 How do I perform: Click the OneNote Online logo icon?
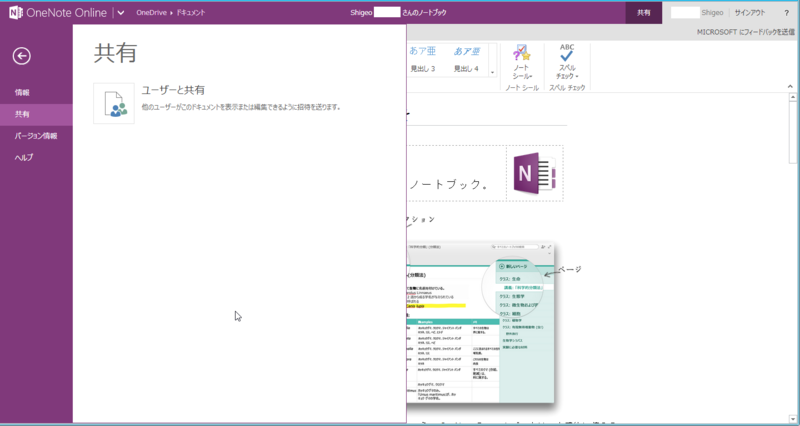(15, 12)
